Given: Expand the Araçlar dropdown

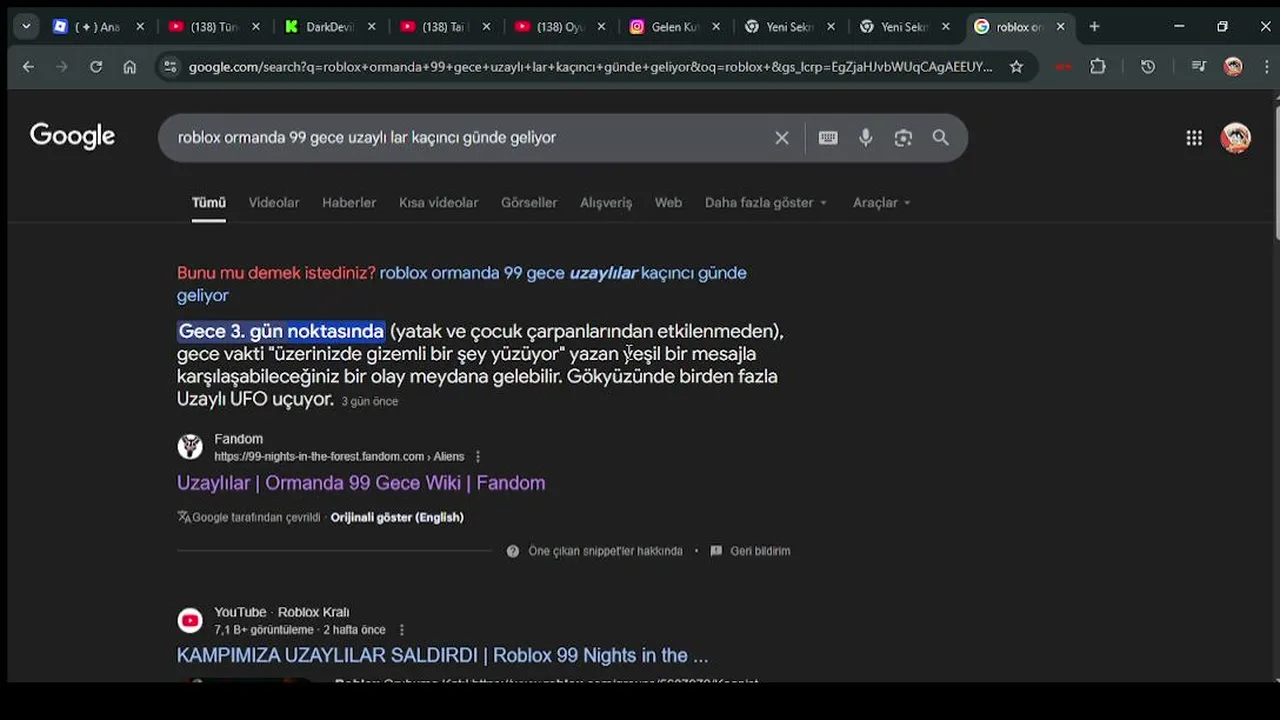Looking at the screenshot, I should click(x=881, y=203).
